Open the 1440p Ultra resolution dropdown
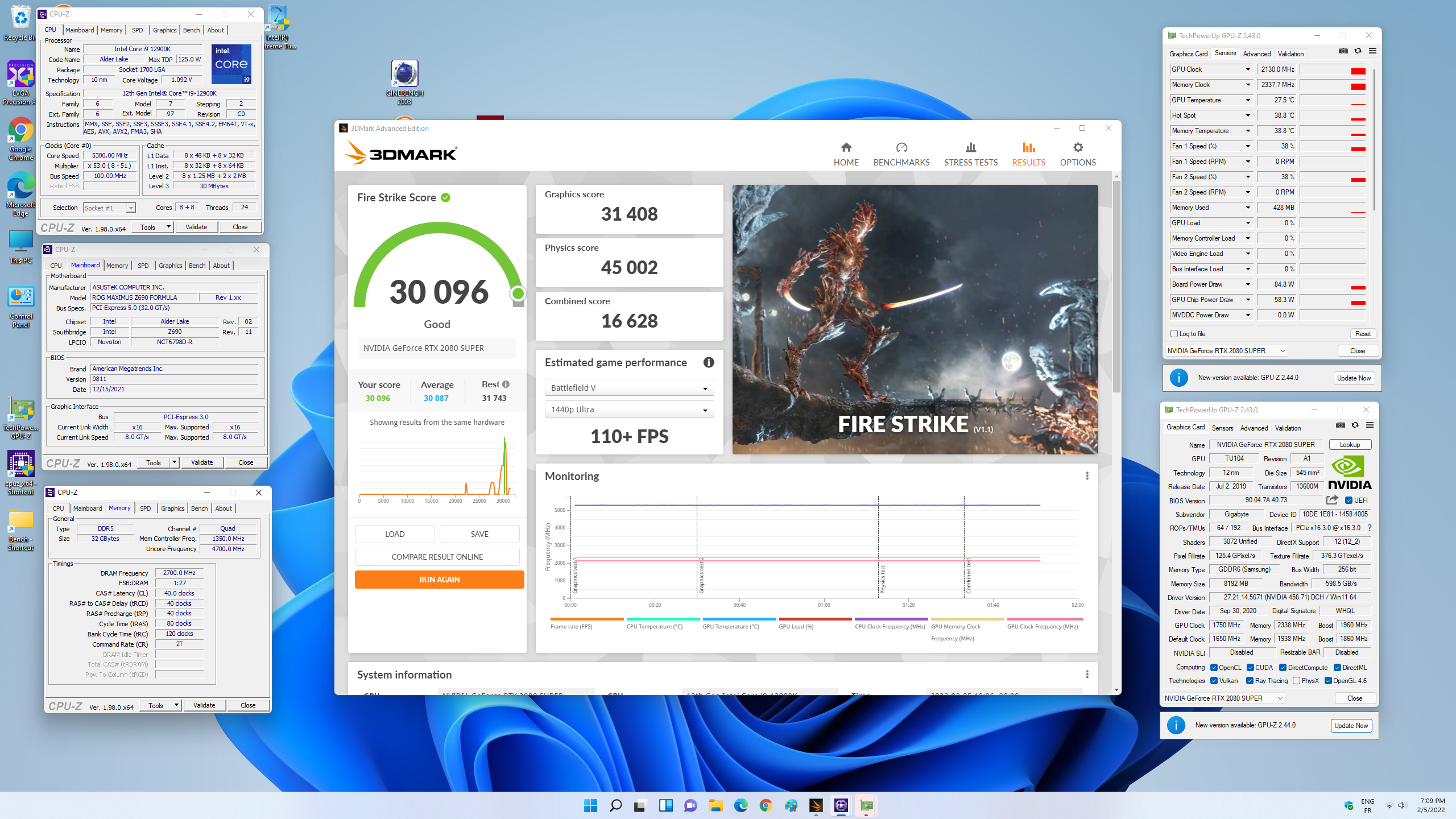Viewport: 1456px width, 819px height. pyautogui.click(x=629, y=409)
